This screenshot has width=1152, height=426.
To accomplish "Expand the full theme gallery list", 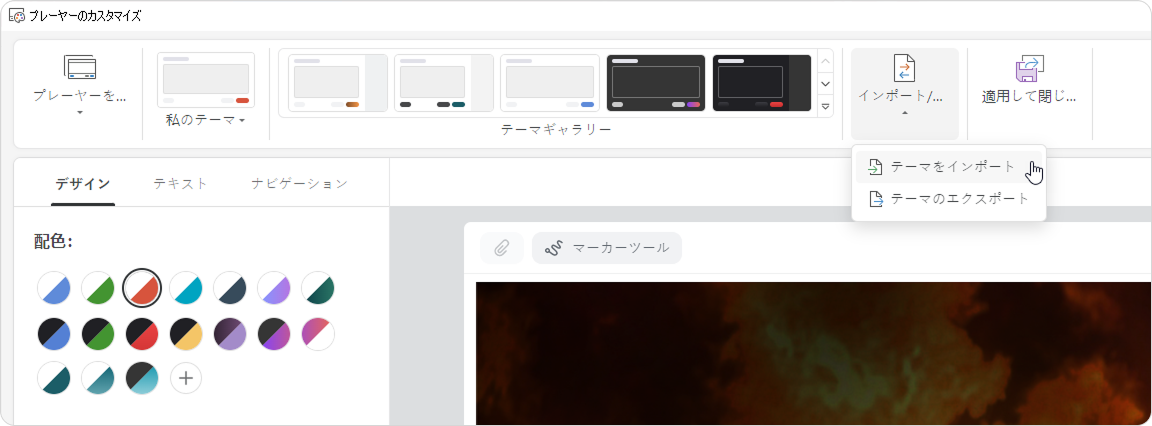I will [x=825, y=106].
